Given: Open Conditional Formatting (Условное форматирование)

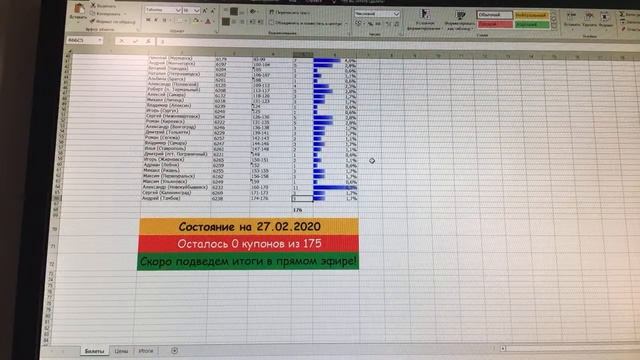Looking at the screenshot, I should [x=424, y=19].
